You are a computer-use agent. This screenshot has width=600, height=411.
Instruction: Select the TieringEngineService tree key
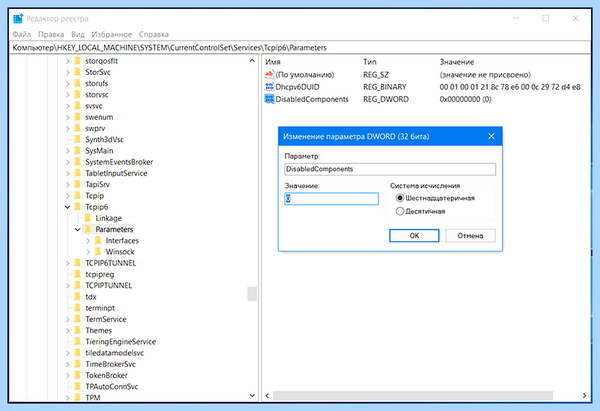tap(121, 342)
